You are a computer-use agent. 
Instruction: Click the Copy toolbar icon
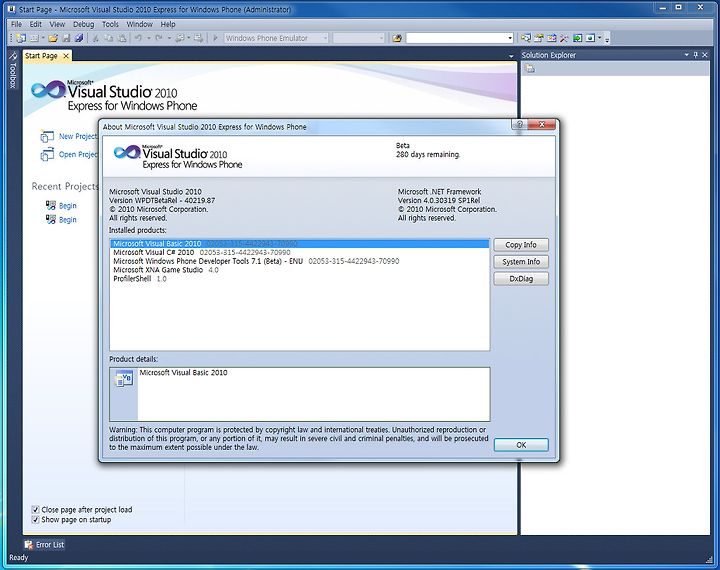pos(109,38)
